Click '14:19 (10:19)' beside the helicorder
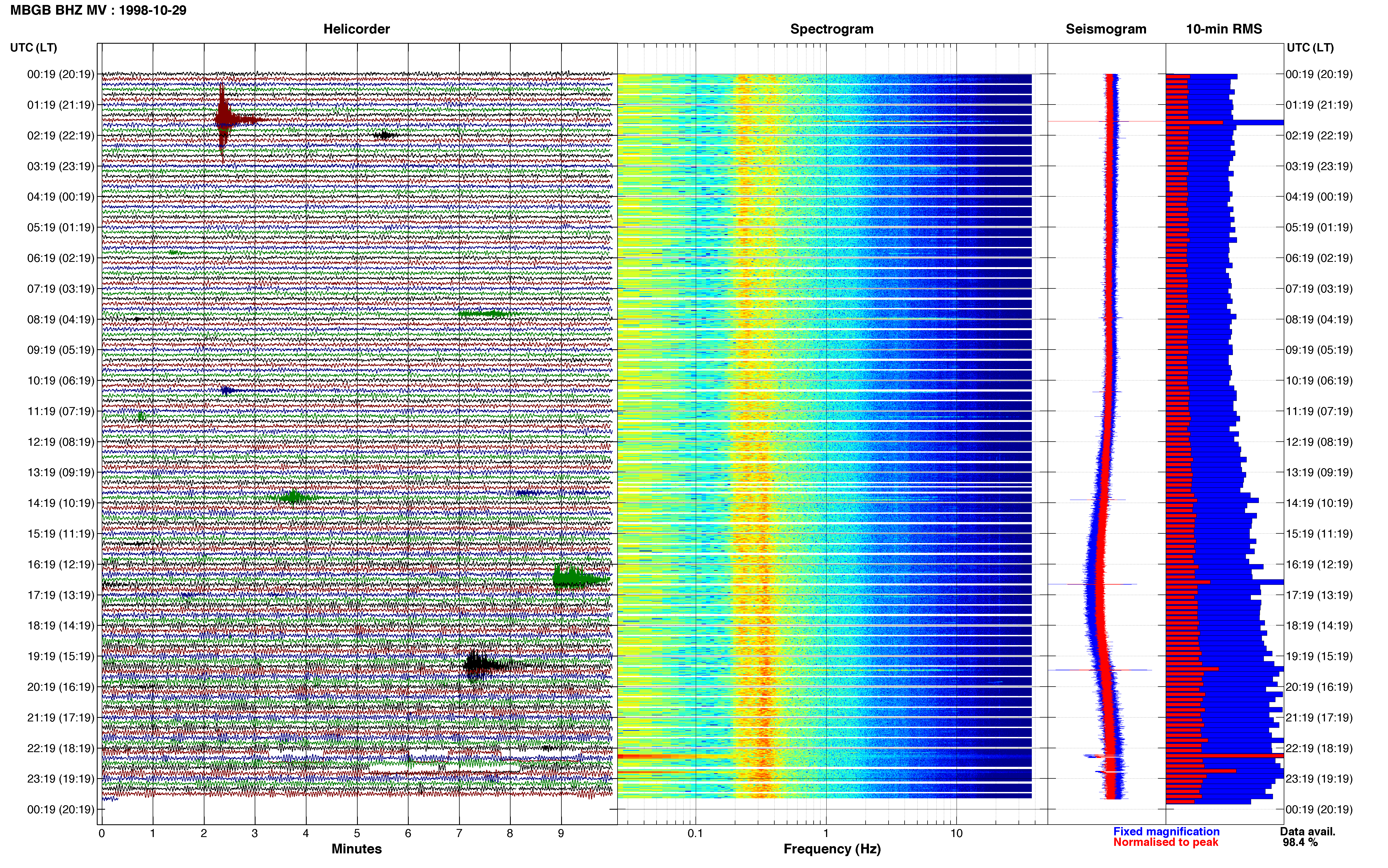Image resolution: width=1388 pixels, height=868 pixels. click(60, 503)
